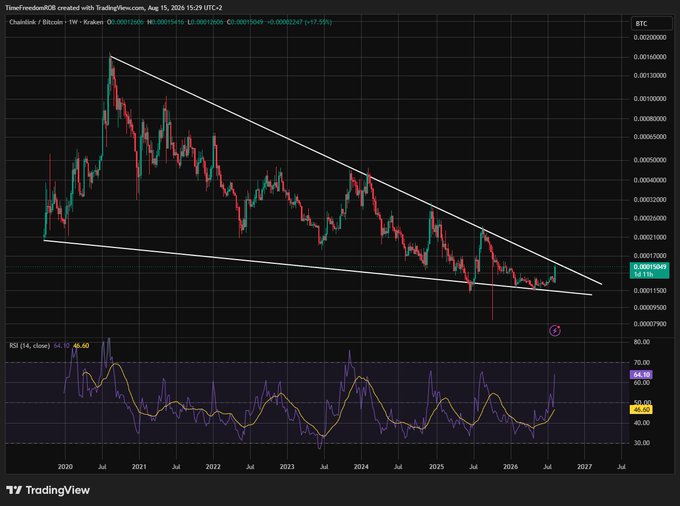Click the 2022 label on time axis
This screenshot has width=680, height=506.
pos(213,467)
